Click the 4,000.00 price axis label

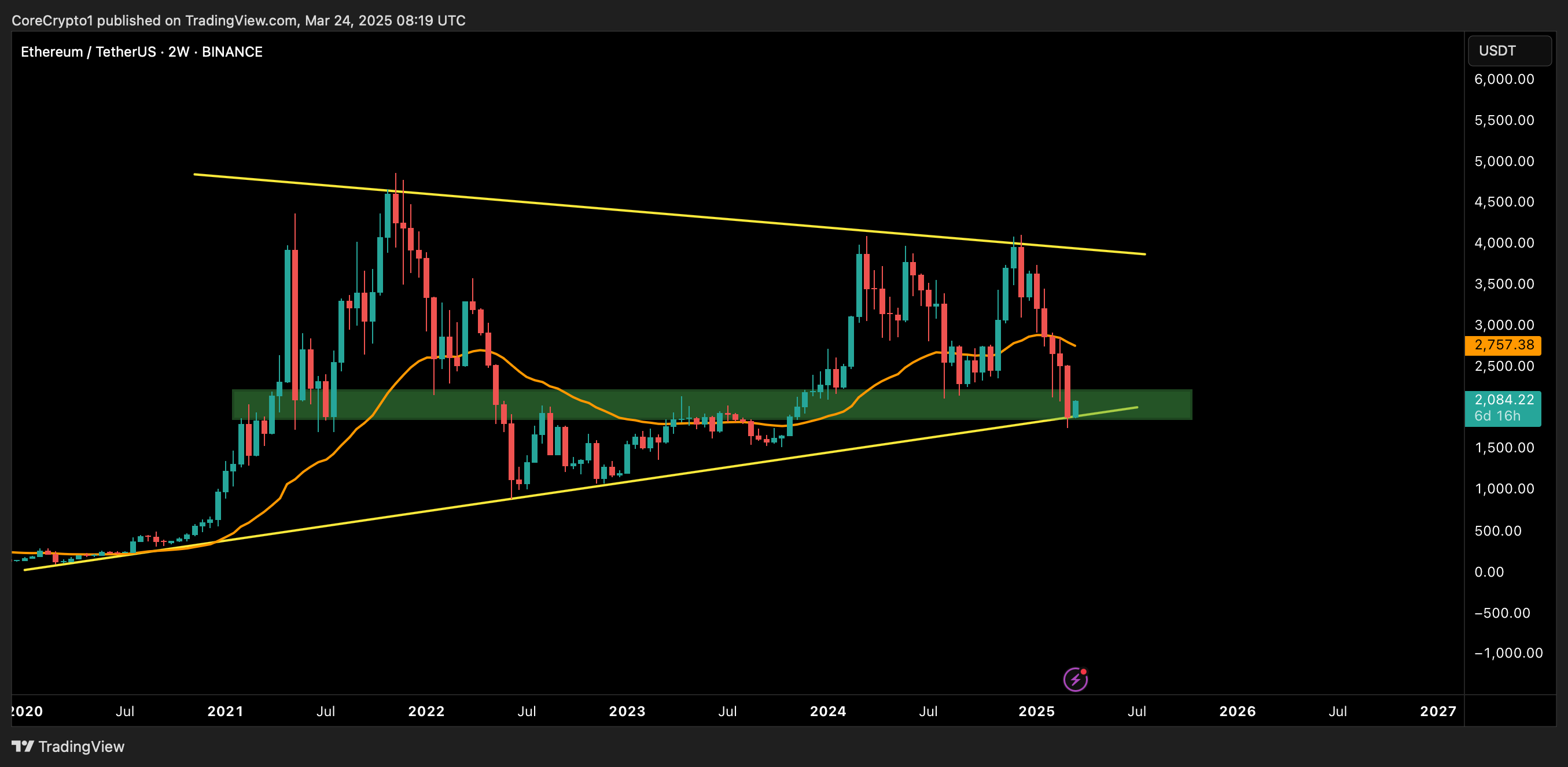coord(1504,243)
